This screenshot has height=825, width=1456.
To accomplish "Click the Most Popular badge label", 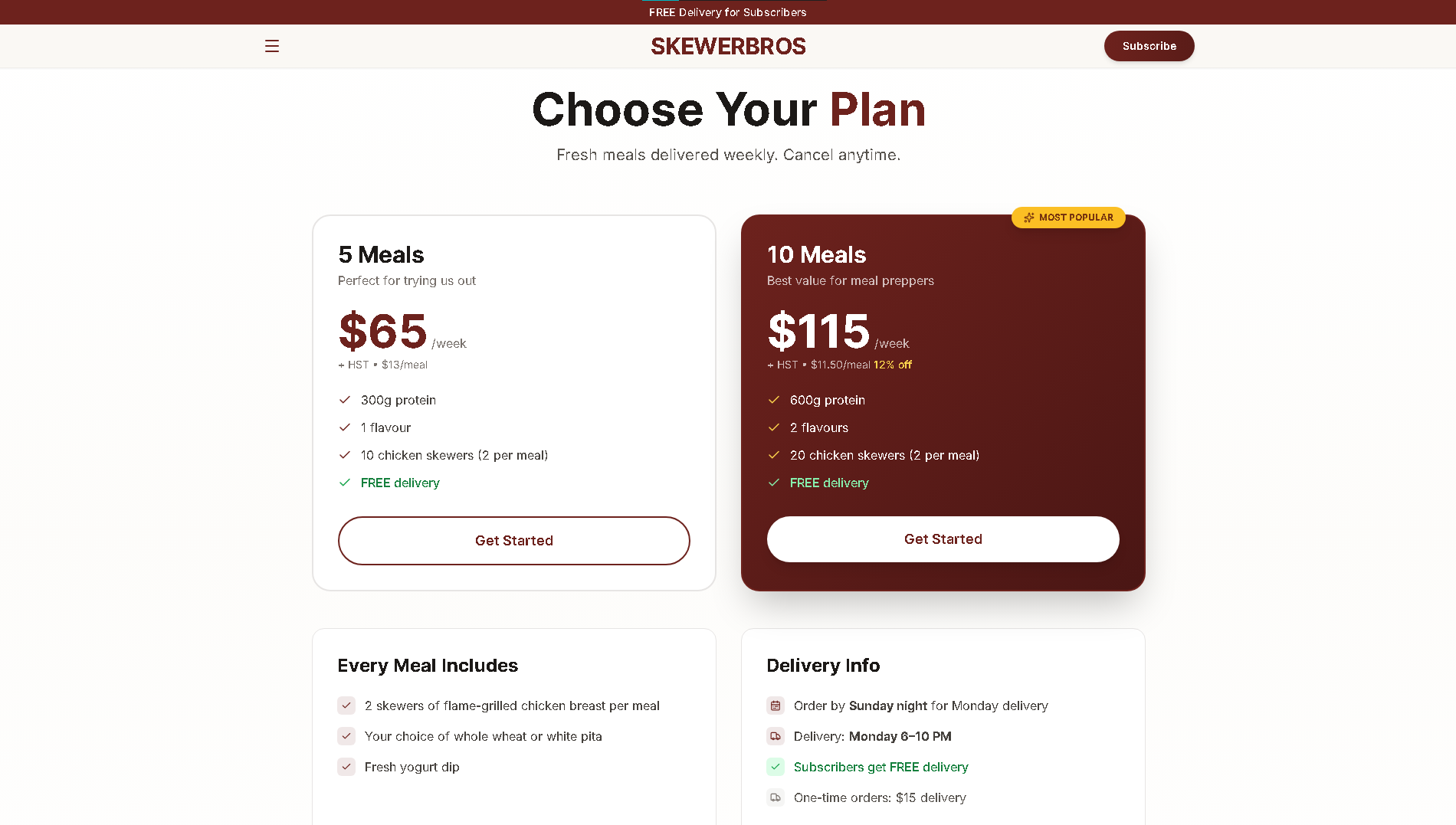I will (1076, 218).
